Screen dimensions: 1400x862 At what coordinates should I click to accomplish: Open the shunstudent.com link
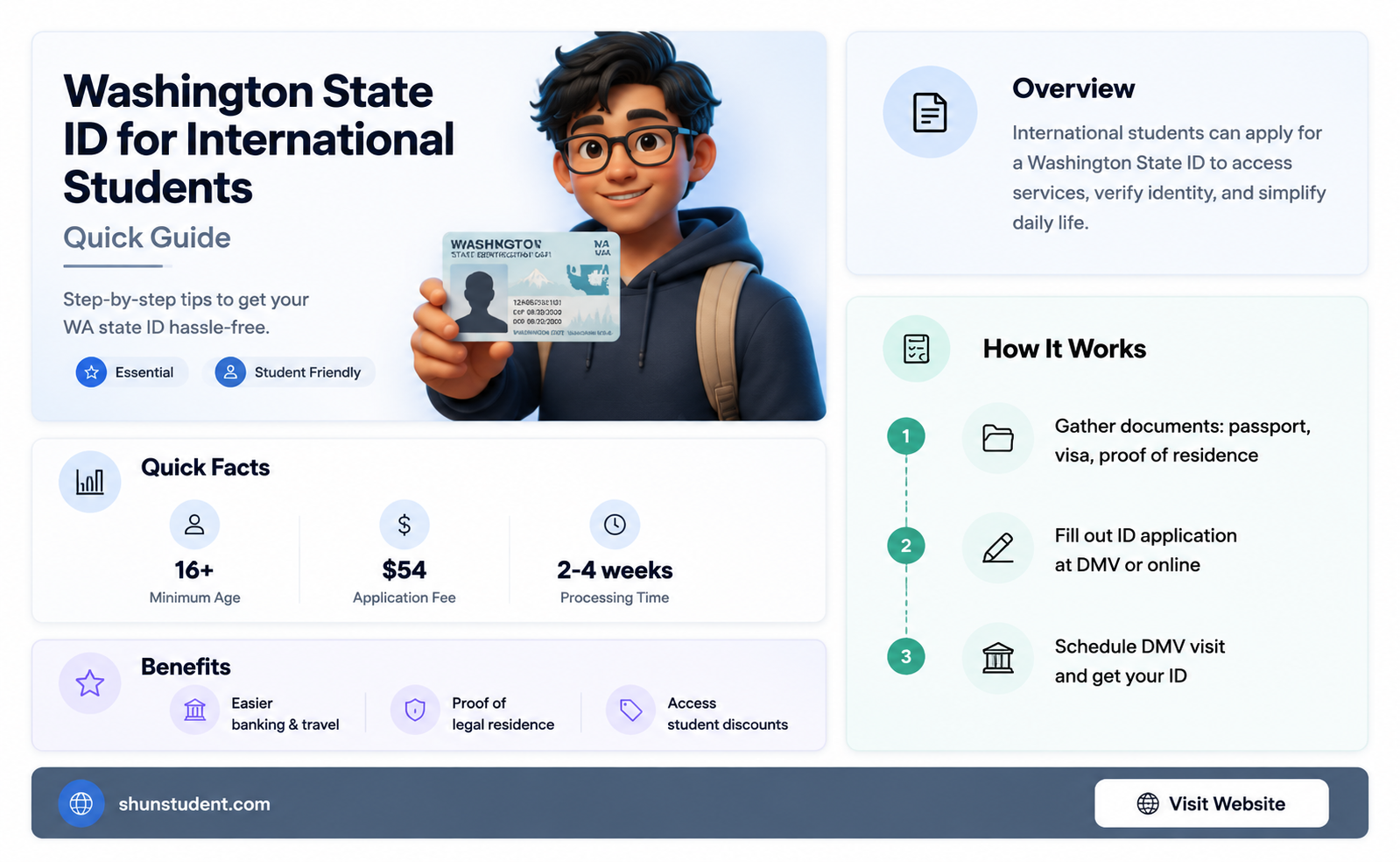(194, 804)
